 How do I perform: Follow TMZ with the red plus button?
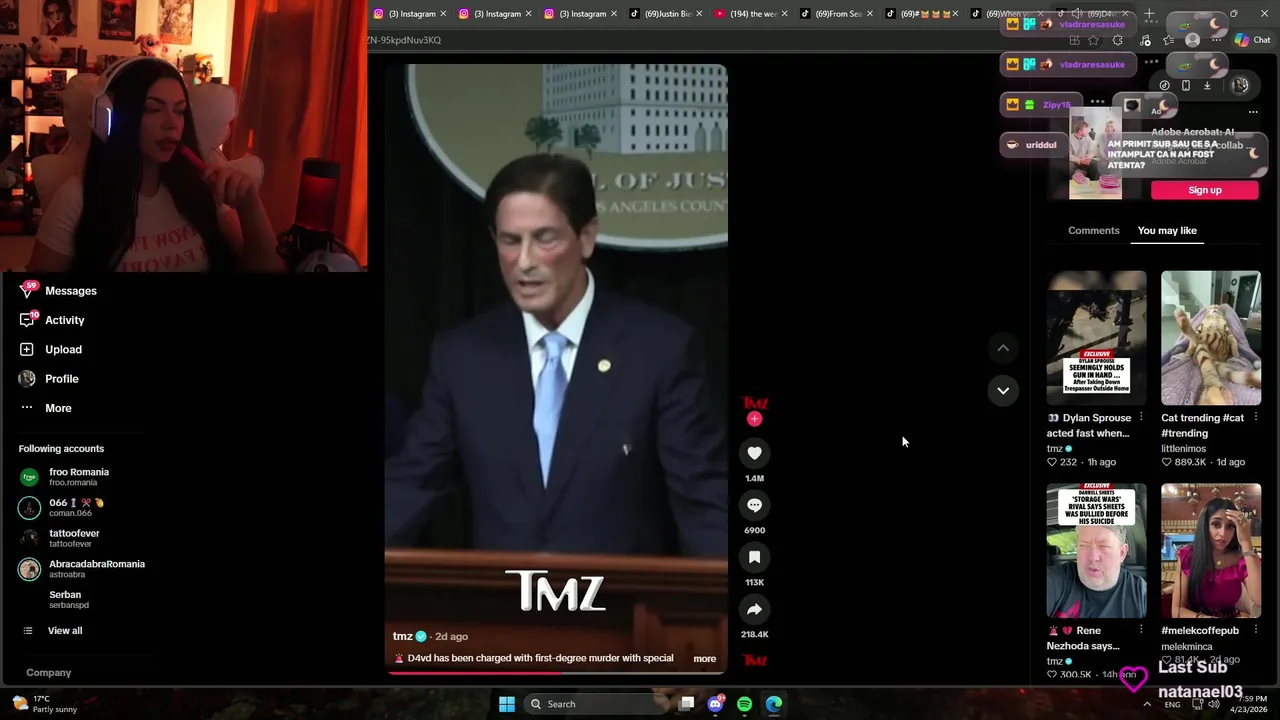[x=754, y=420]
